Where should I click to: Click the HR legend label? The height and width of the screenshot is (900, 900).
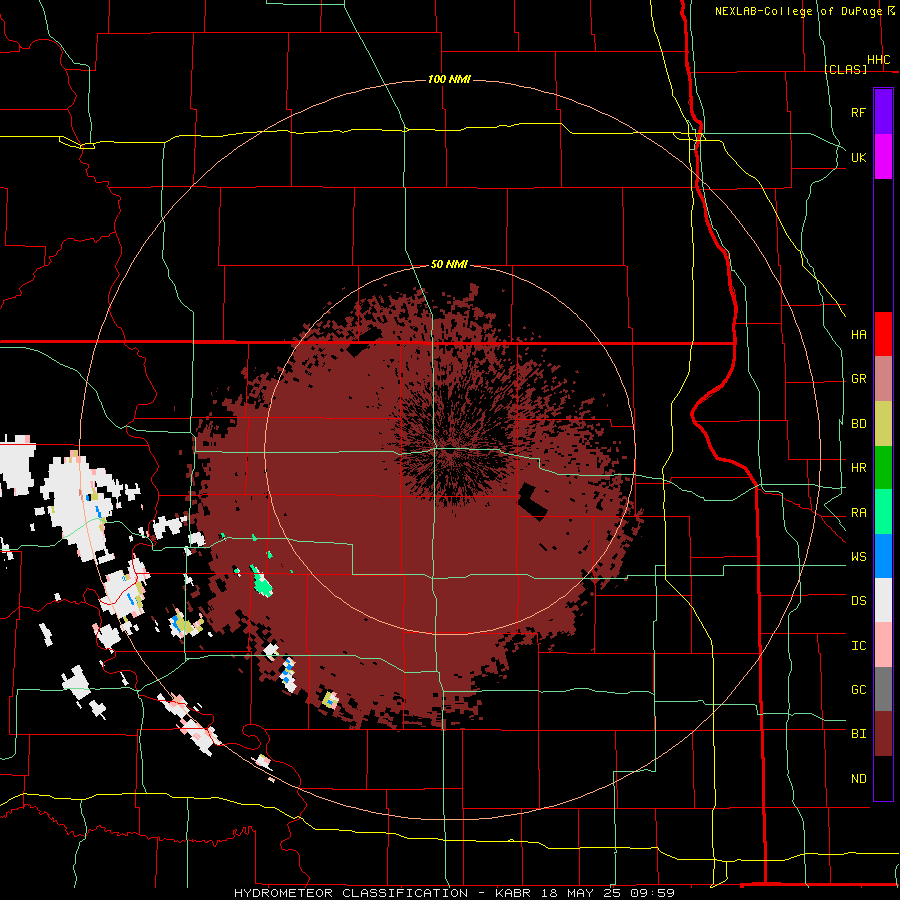858,468
